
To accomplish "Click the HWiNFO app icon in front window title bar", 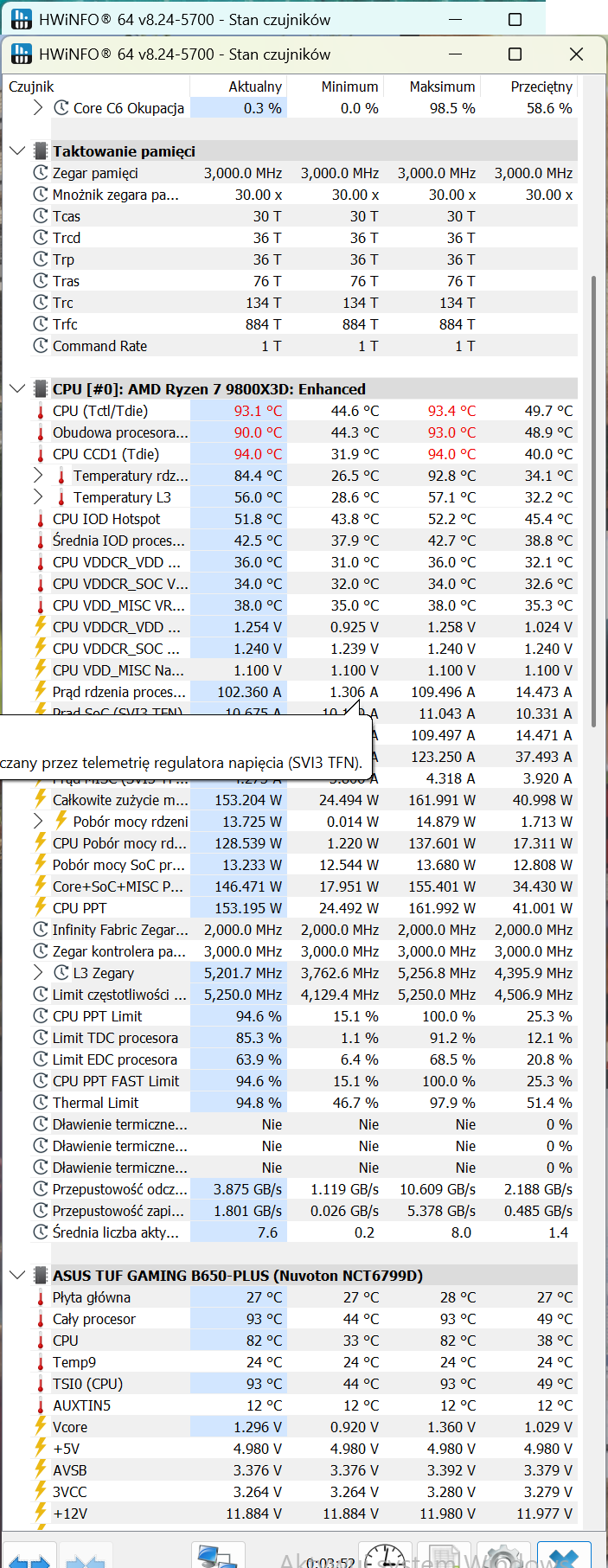I will (21, 54).
